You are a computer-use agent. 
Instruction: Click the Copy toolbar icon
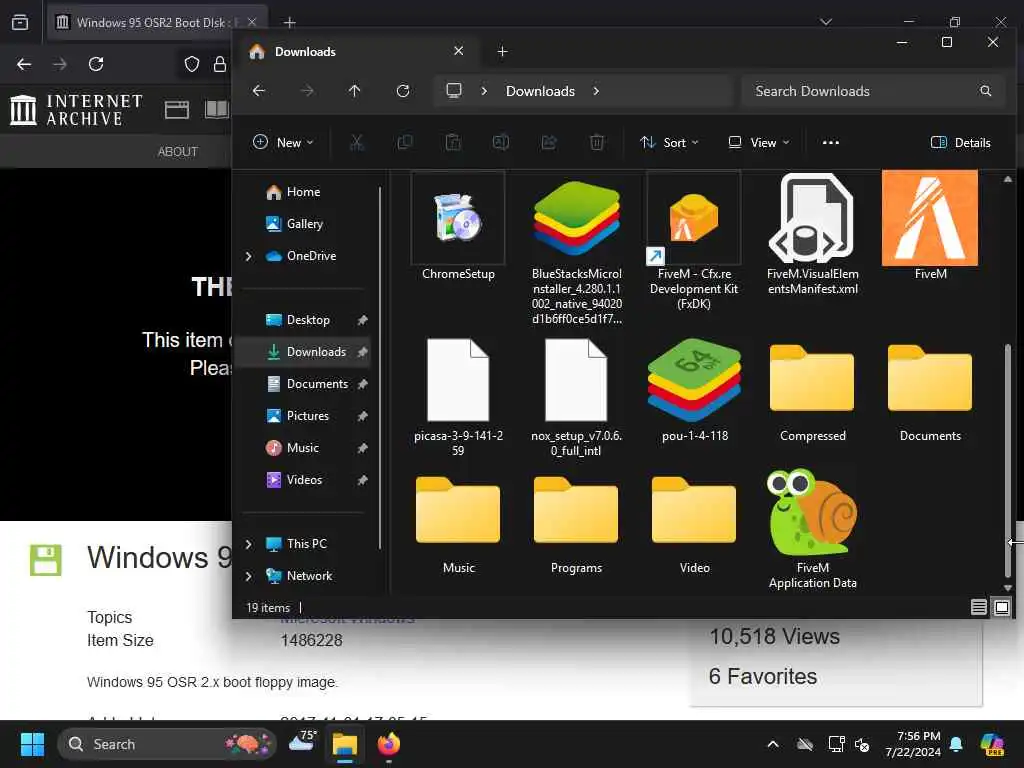pyautogui.click(x=405, y=142)
